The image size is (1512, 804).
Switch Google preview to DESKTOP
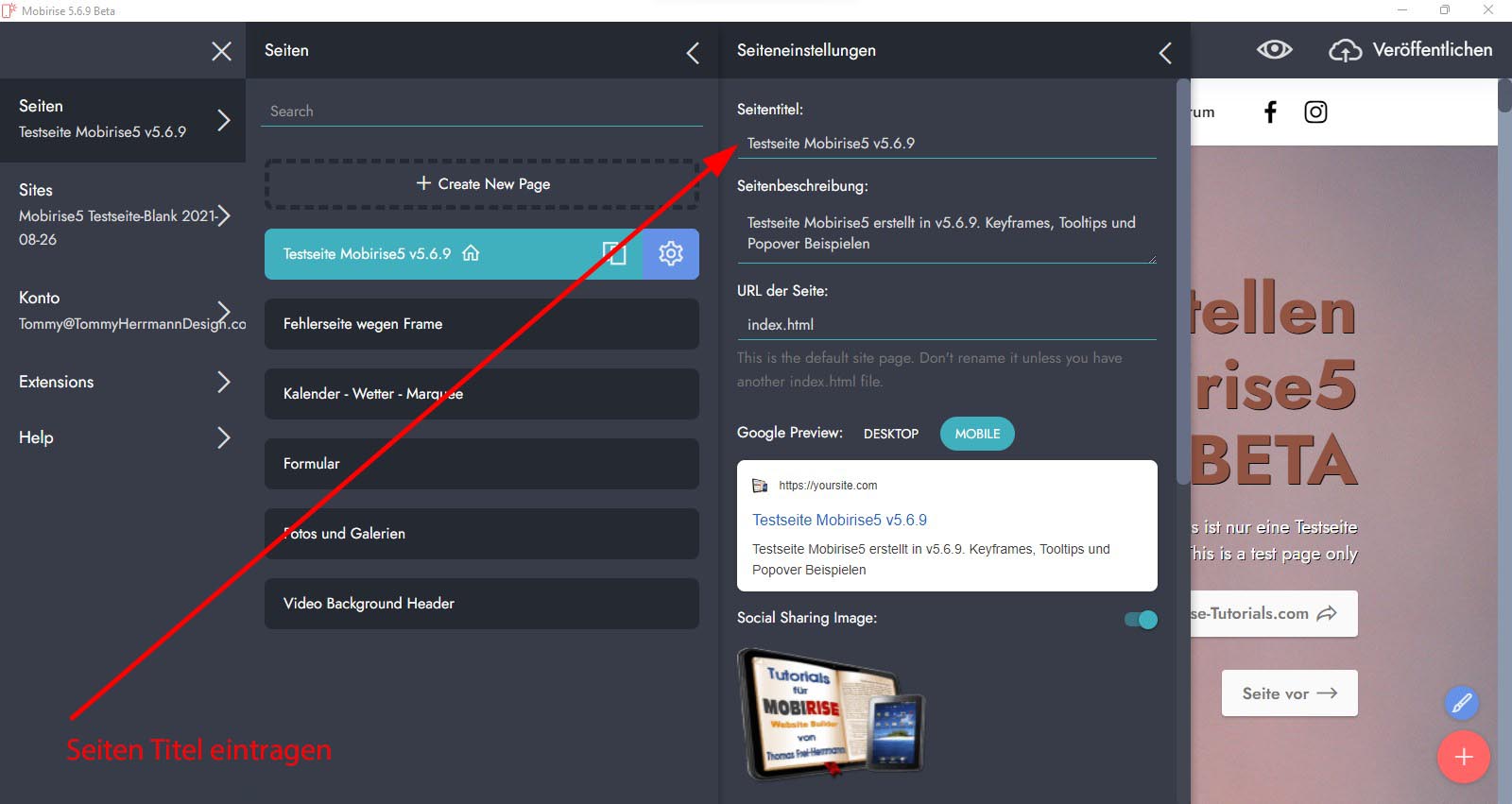click(x=890, y=434)
